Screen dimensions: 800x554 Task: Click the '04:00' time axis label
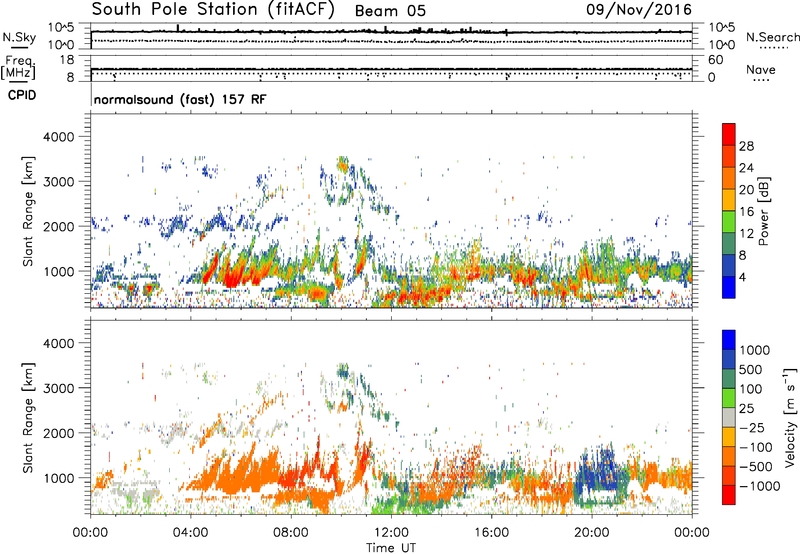tap(190, 533)
